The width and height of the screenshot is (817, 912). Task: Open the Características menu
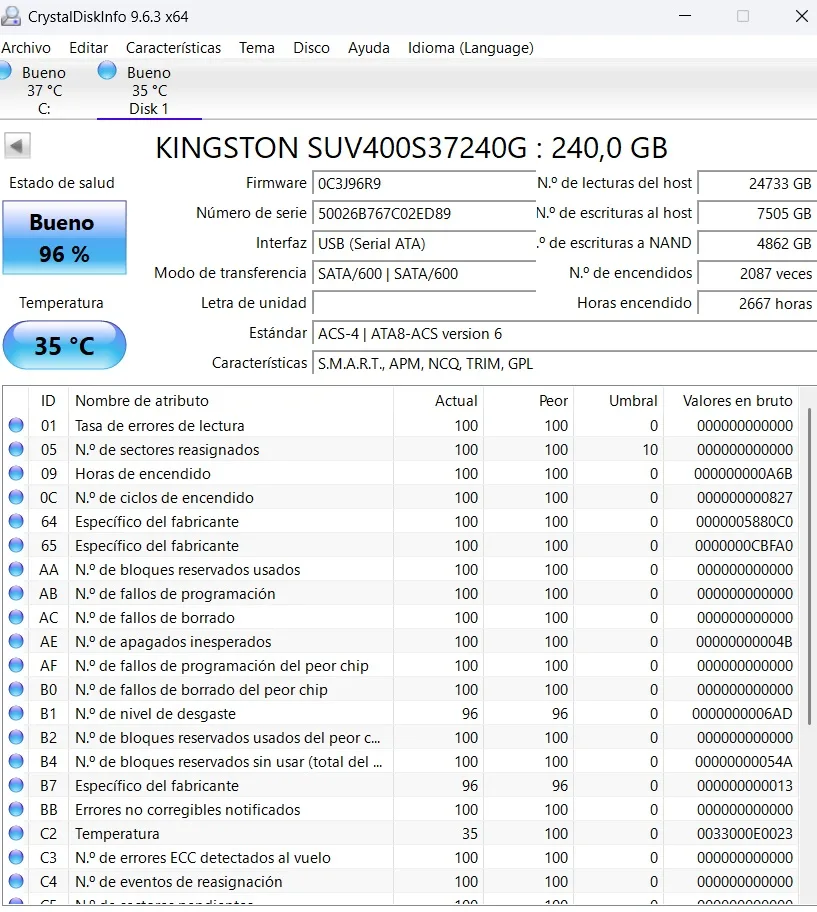pos(173,48)
